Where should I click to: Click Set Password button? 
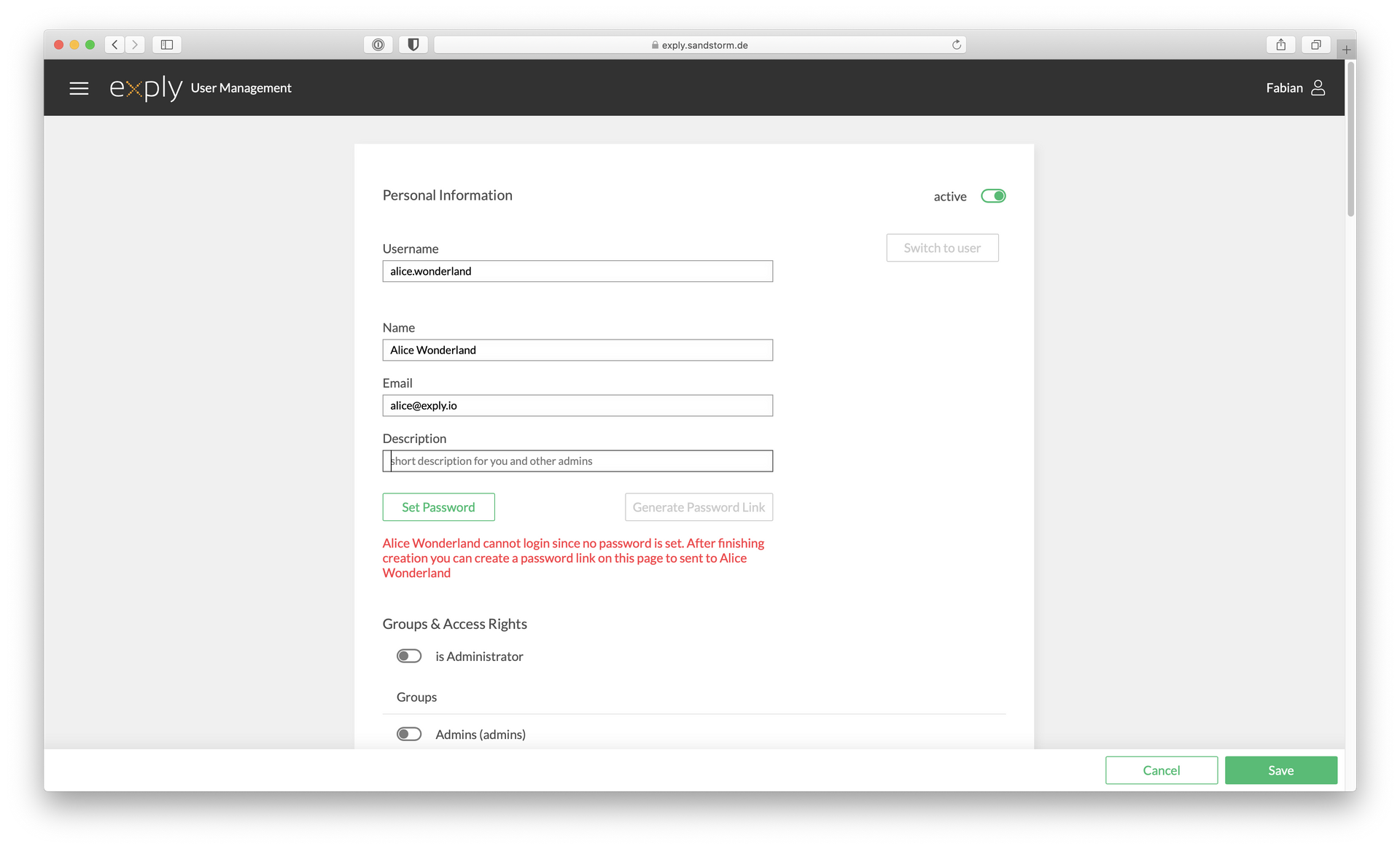(438, 507)
